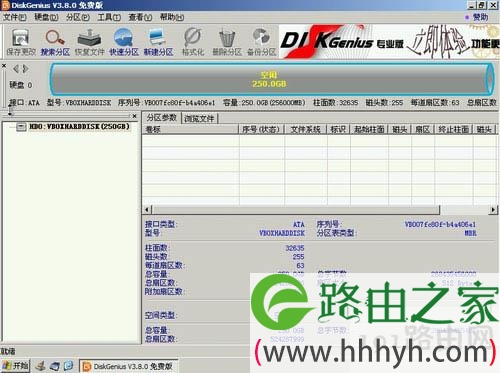Switch to the 浏览文件 tab

coord(199,118)
